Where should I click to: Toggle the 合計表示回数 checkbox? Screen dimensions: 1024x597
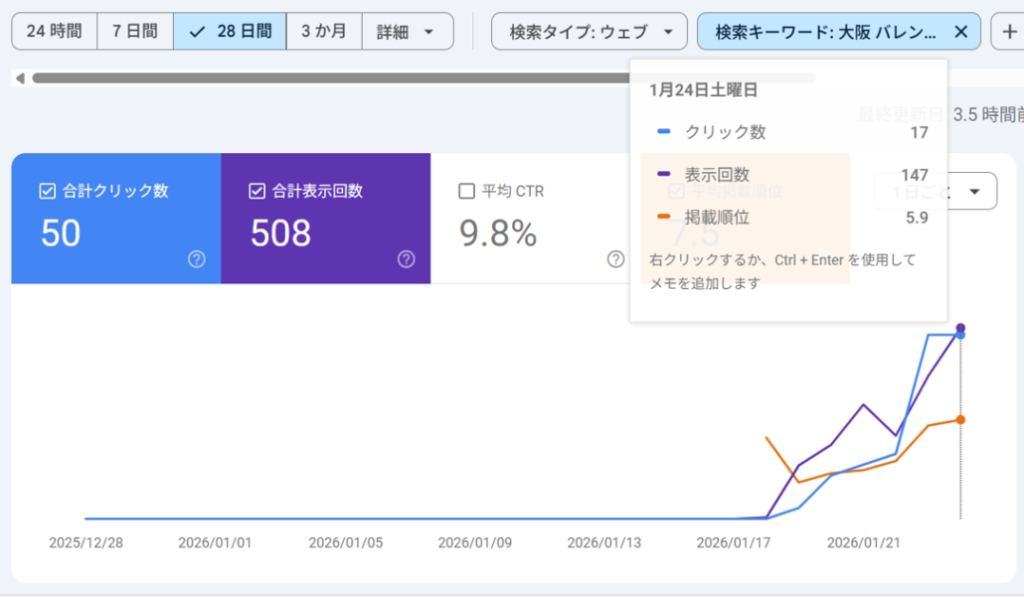pos(257,191)
